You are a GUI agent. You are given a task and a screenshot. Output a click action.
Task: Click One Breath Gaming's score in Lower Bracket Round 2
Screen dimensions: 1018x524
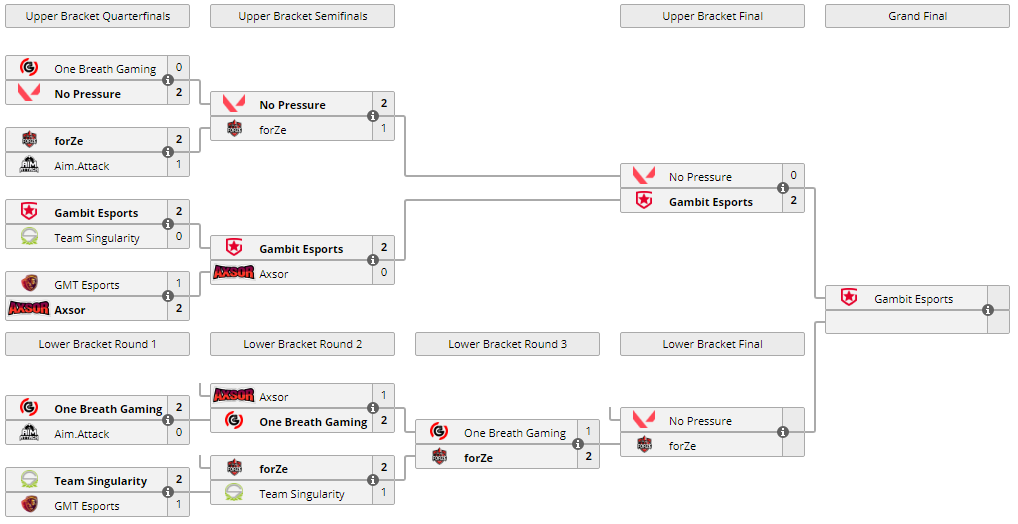tap(384, 421)
